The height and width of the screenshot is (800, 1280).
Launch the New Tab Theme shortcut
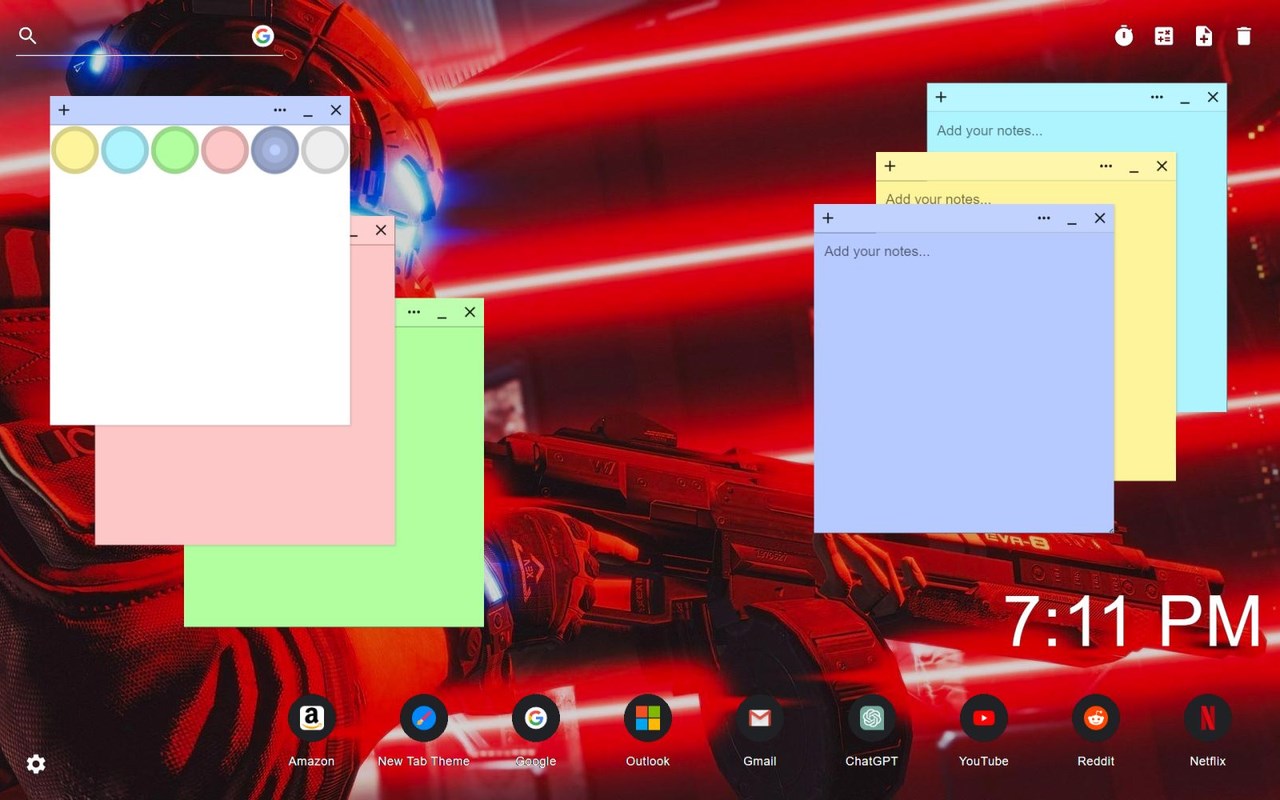click(x=424, y=718)
